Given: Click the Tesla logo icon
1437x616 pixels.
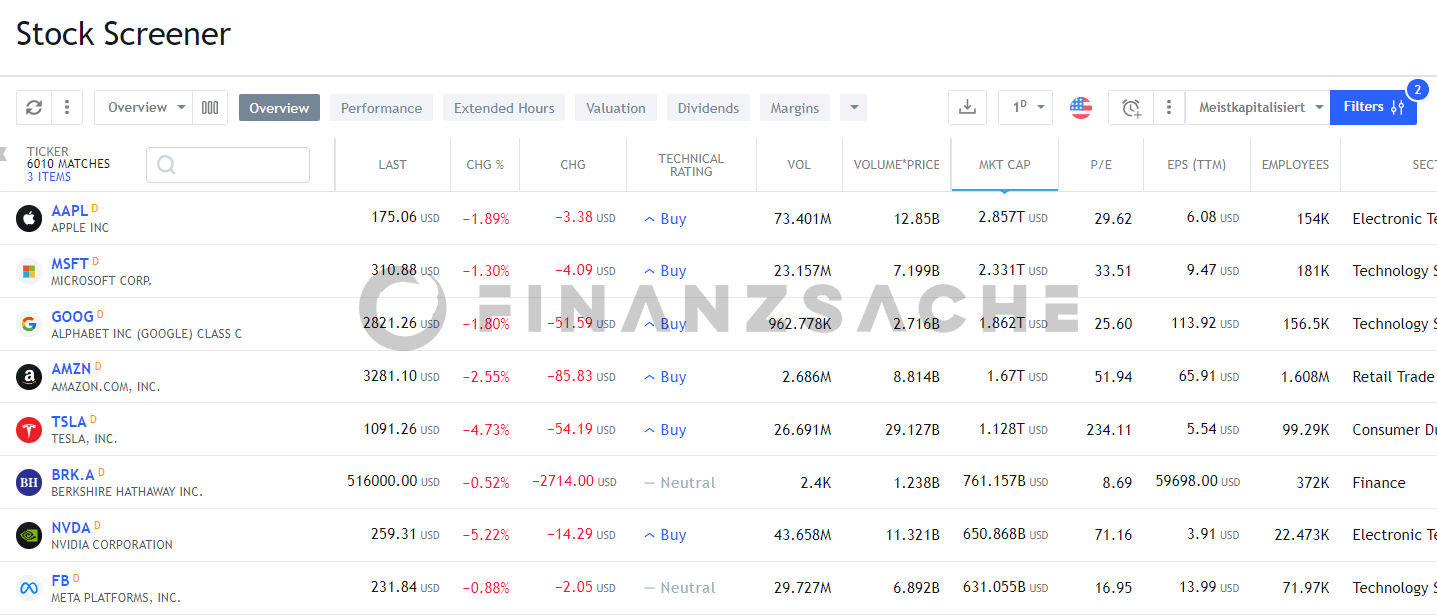Looking at the screenshot, I should pos(29,430).
